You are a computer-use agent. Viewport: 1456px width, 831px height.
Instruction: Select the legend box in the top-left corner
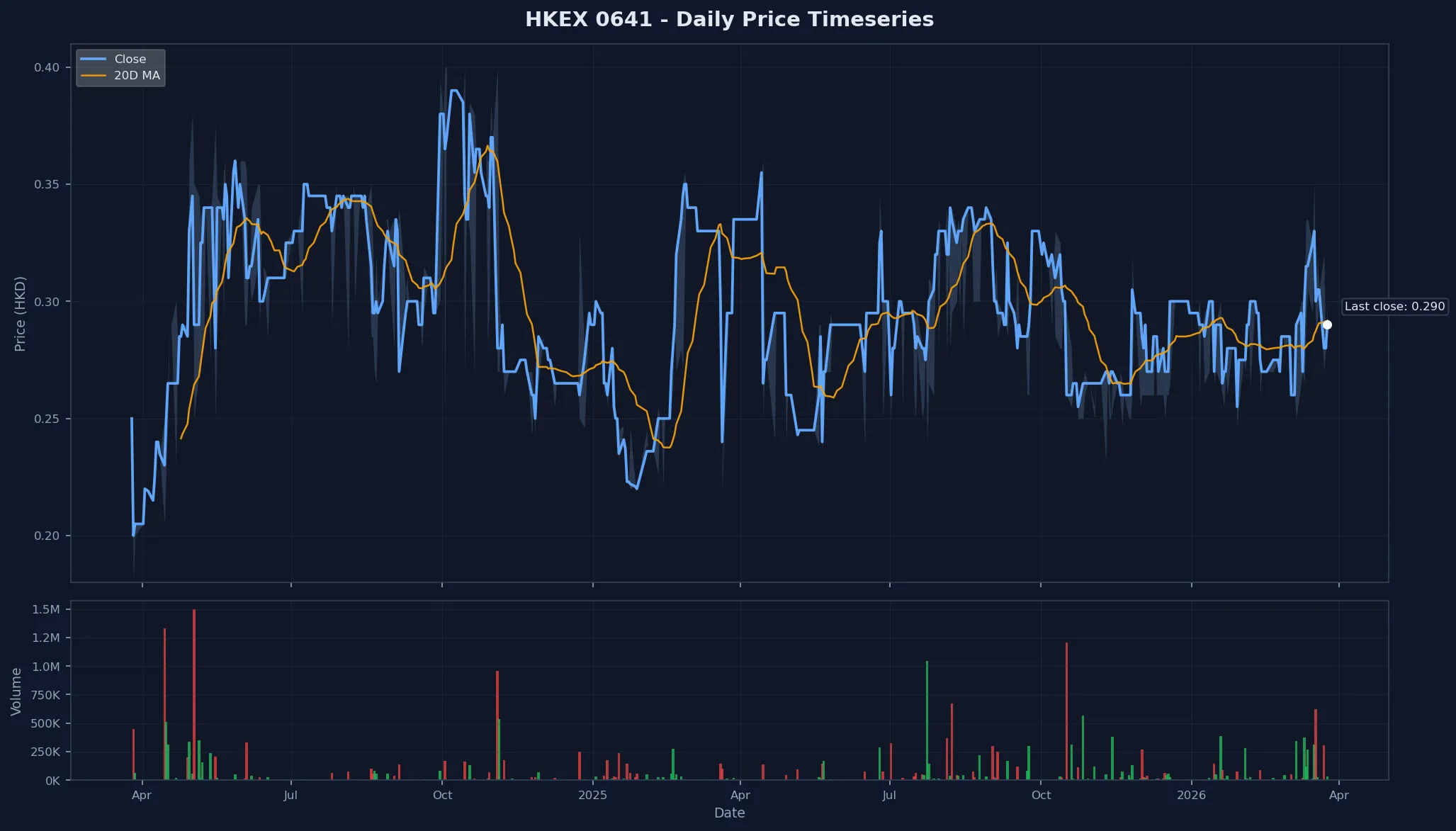click(x=120, y=67)
